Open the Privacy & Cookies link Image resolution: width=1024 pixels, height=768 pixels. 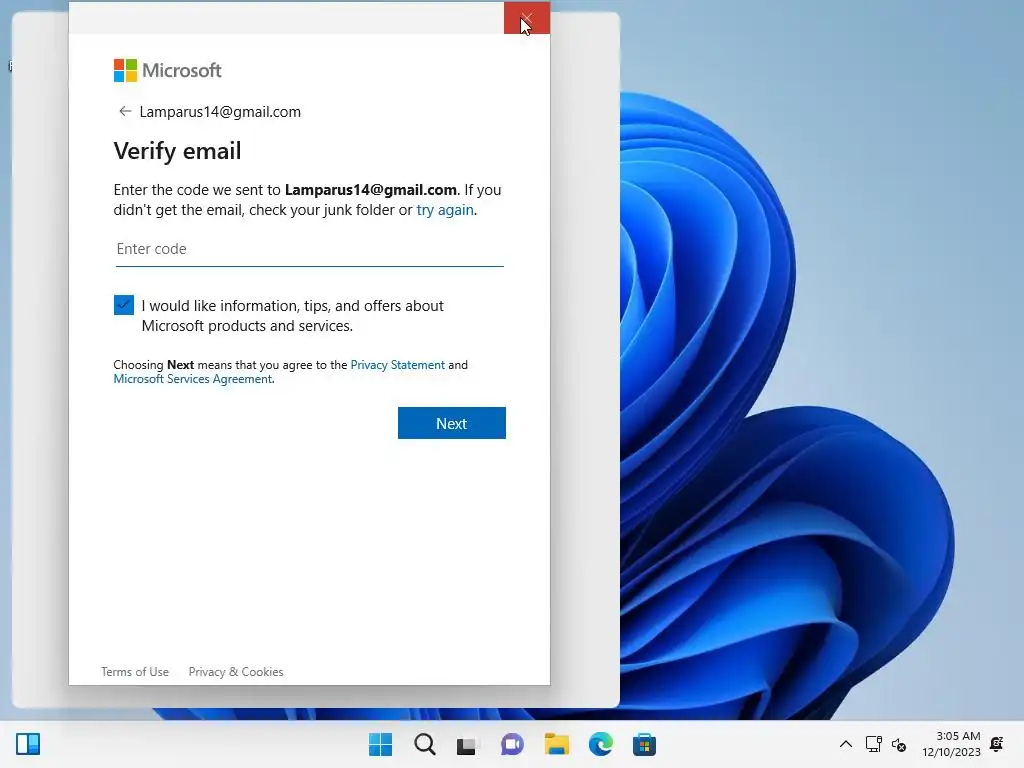236,671
